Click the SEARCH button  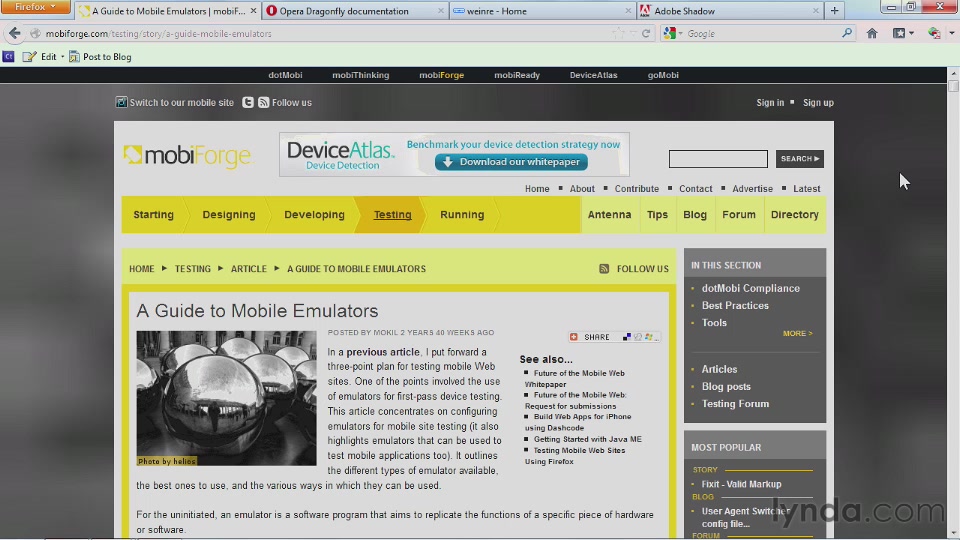pyautogui.click(x=800, y=159)
